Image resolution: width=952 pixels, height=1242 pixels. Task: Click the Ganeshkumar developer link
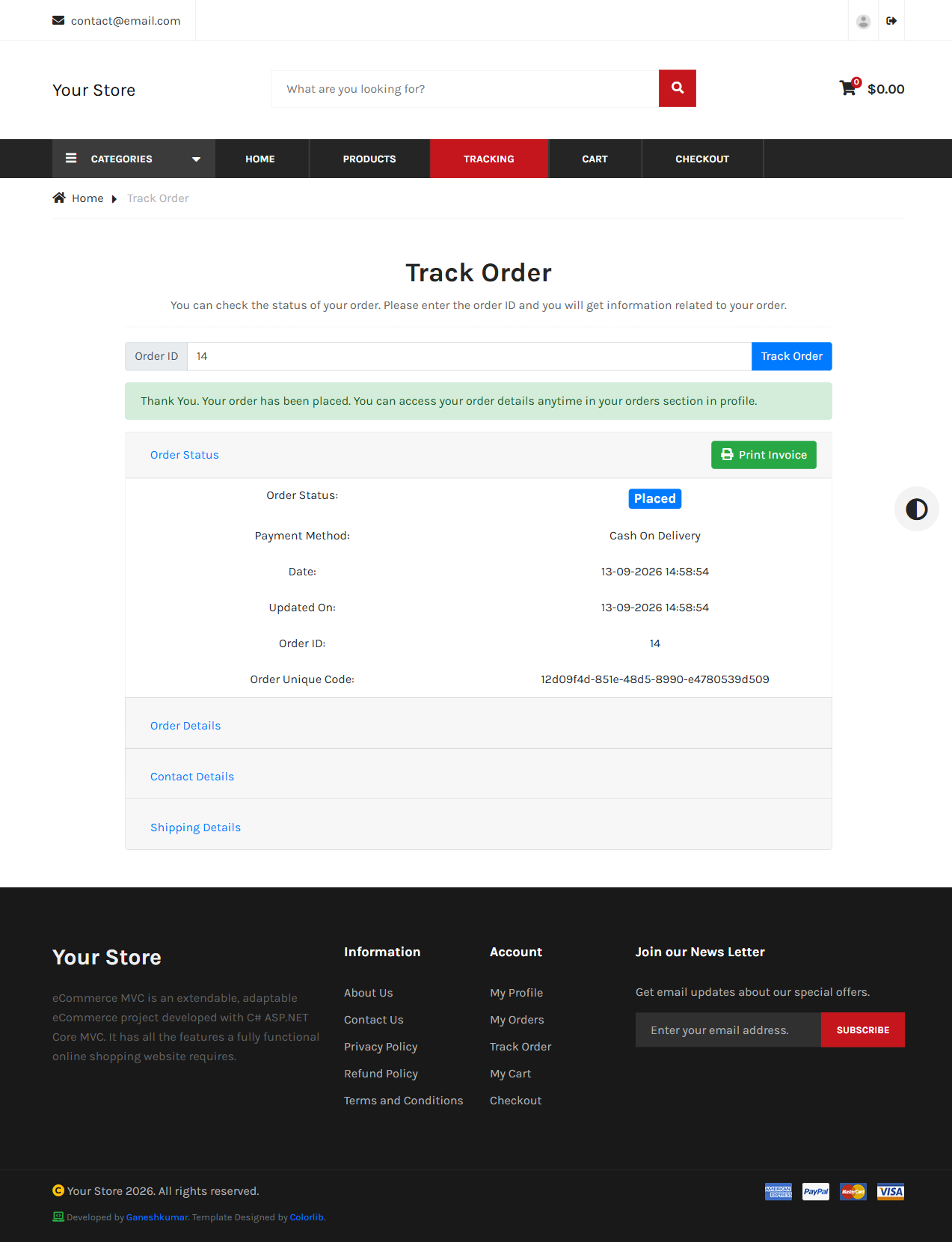(157, 1217)
